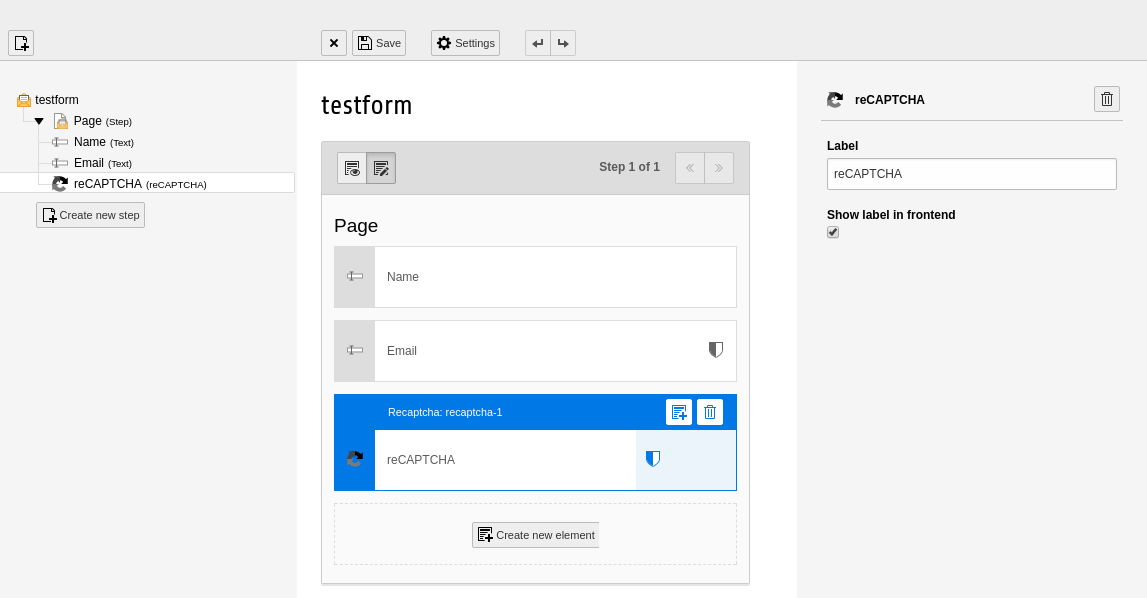Screen dimensions: 1147x598
Task: Click the Save button
Action: [x=379, y=43]
